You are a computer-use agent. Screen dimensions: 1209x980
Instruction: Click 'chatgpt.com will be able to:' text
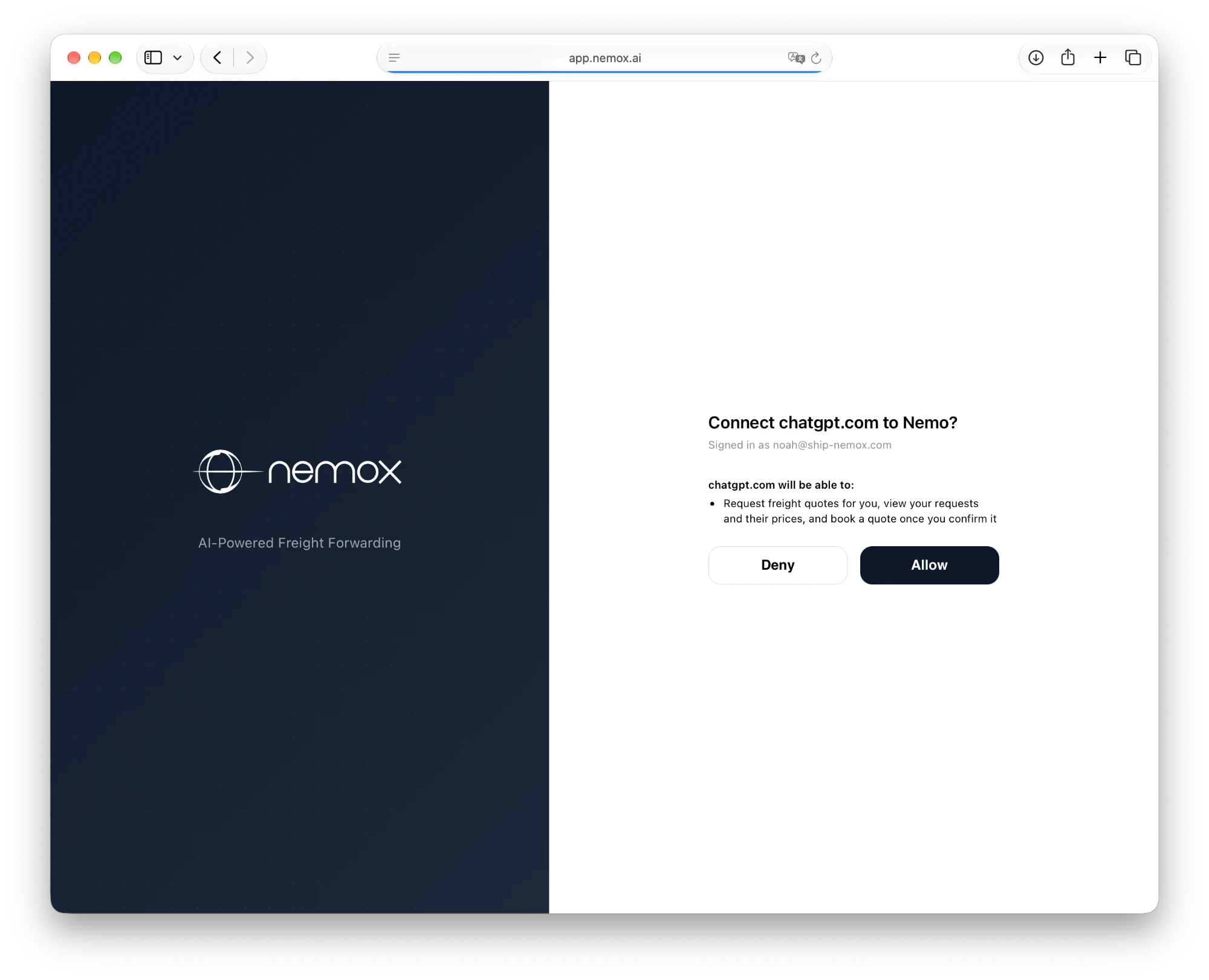click(x=781, y=485)
